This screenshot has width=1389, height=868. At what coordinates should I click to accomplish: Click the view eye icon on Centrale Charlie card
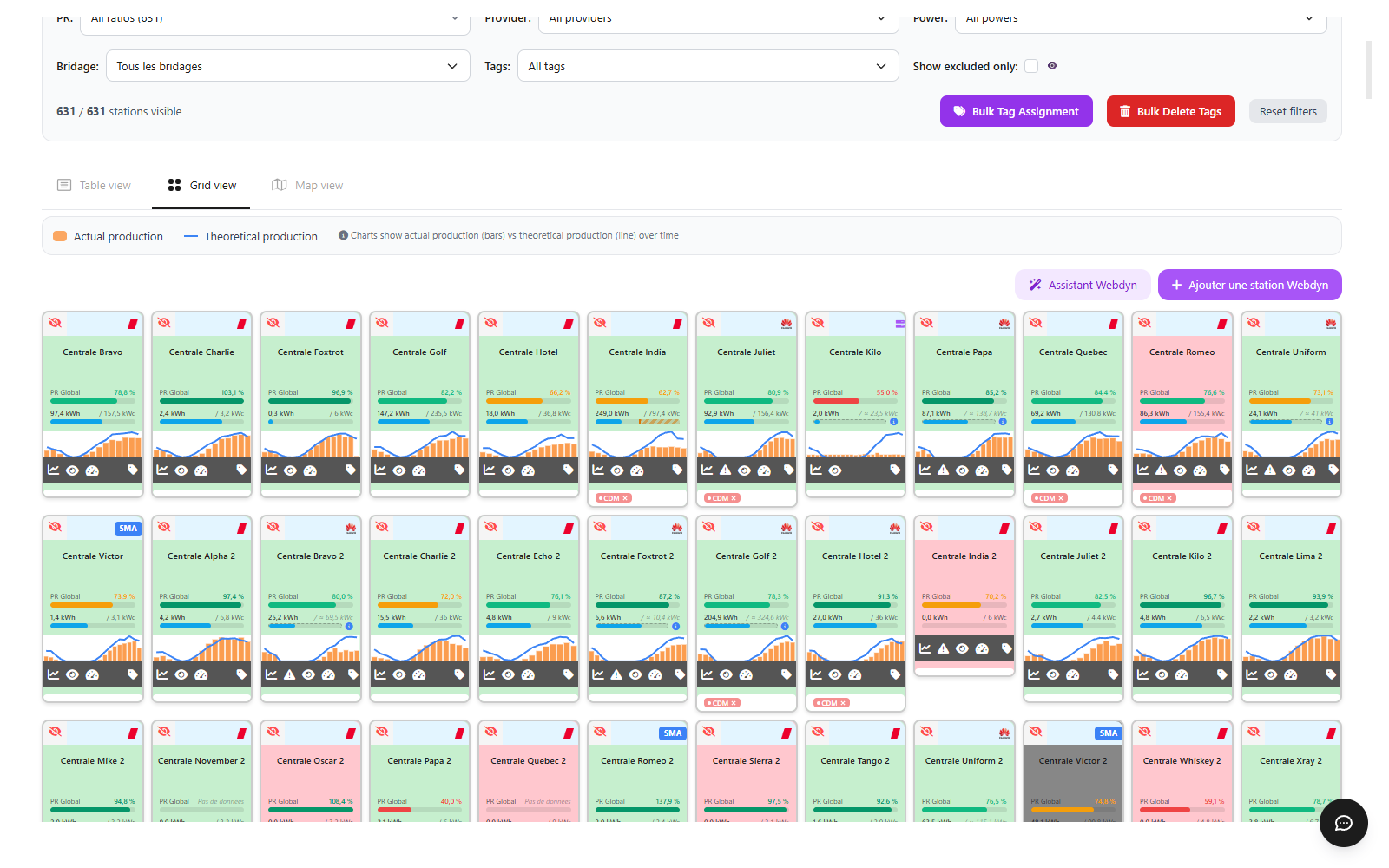[x=181, y=470]
